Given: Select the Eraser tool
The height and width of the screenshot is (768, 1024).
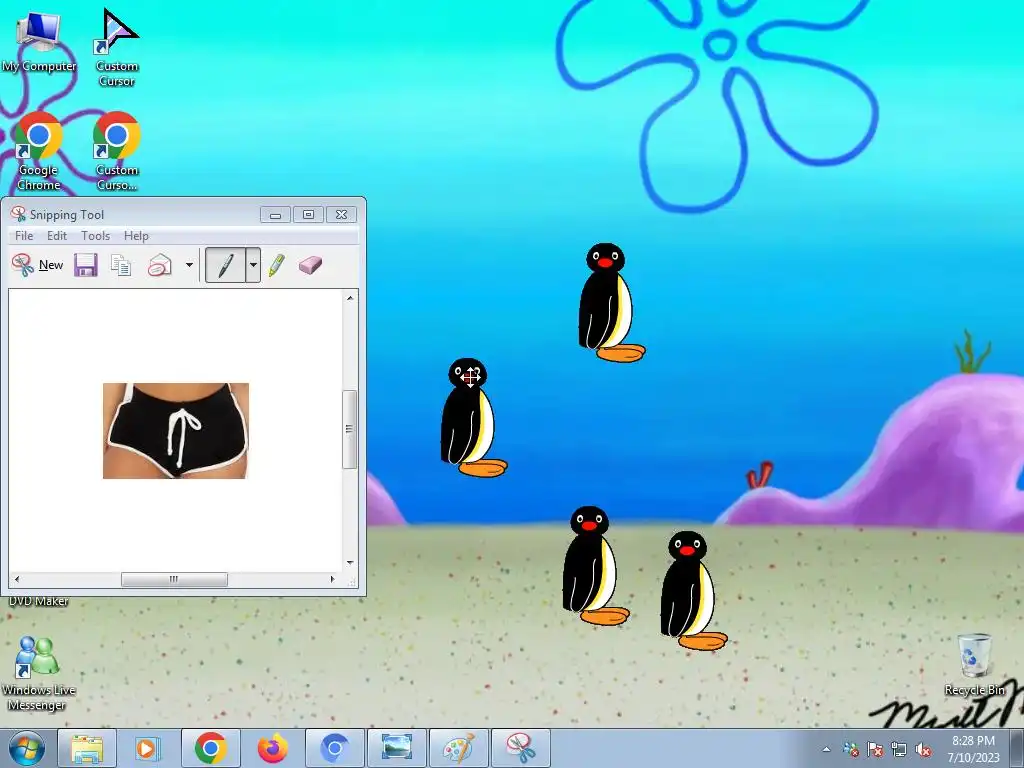Looking at the screenshot, I should pyautogui.click(x=310, y=264).
